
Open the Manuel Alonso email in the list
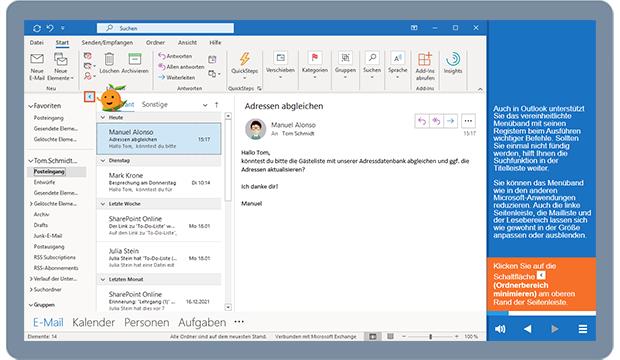click(x=159, y=138)
